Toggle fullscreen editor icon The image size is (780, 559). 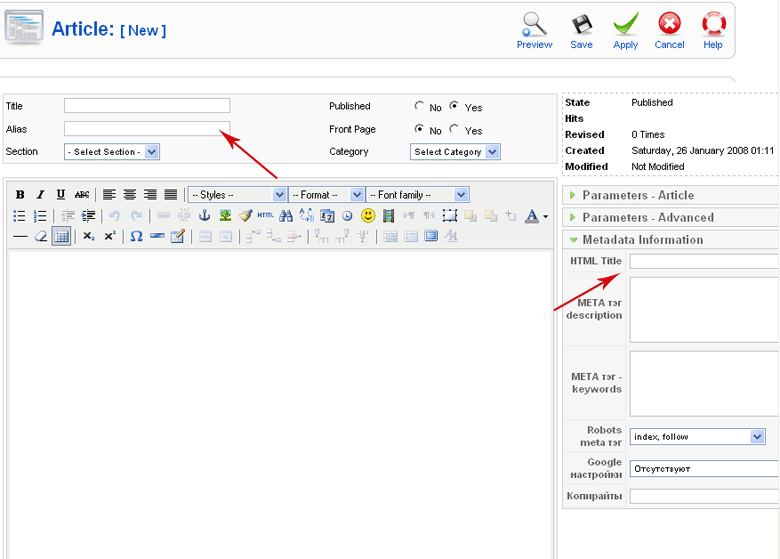[431, 236]
